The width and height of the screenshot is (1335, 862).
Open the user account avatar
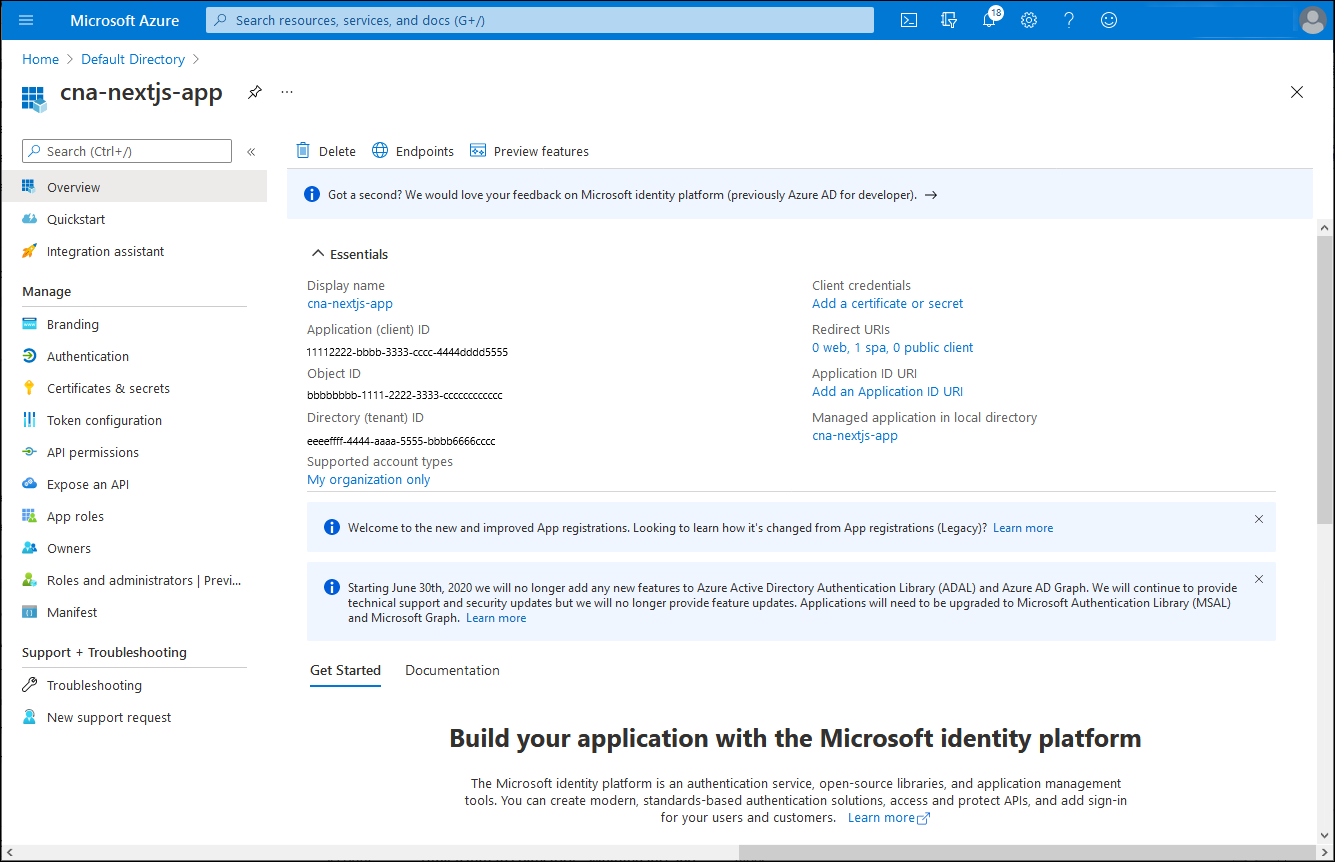[x=1312, y=20]
